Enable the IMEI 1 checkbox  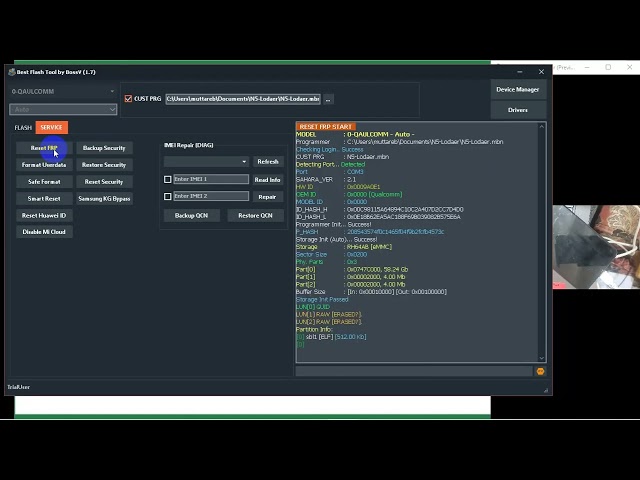pyautogui.click(x=167, y=179)
